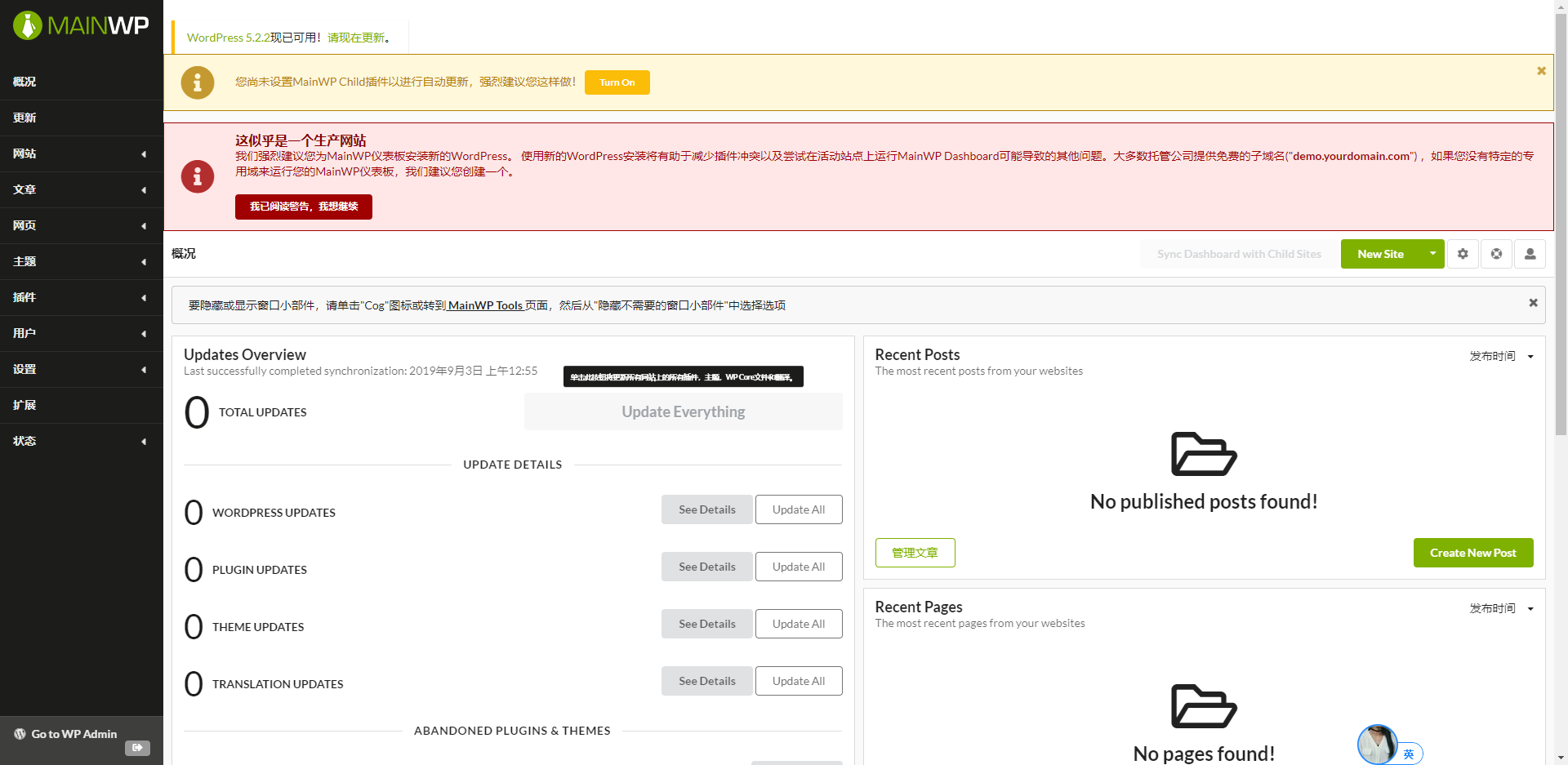
Task: See Details for theme updates
Action: click(x=707, y=624)
